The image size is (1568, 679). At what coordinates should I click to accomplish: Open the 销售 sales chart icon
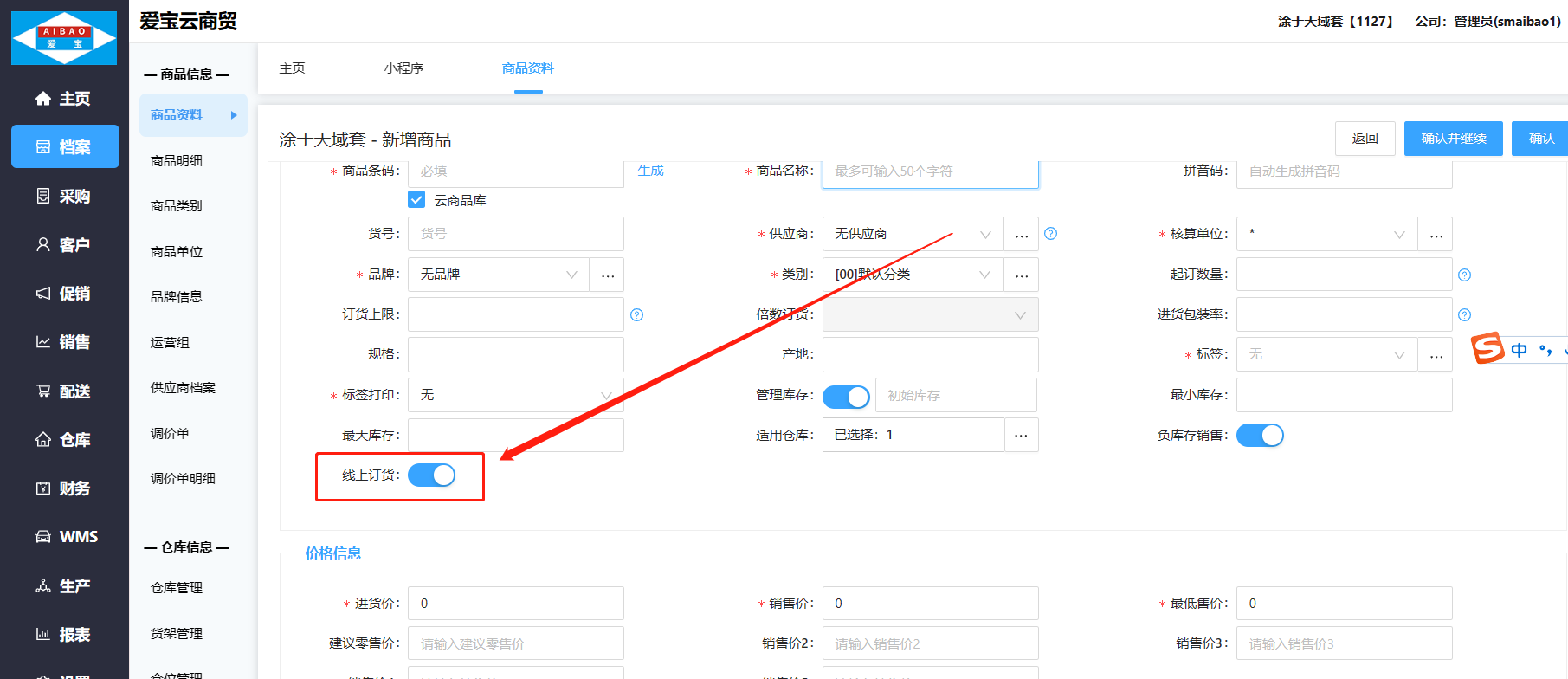(x=43, y=341)
